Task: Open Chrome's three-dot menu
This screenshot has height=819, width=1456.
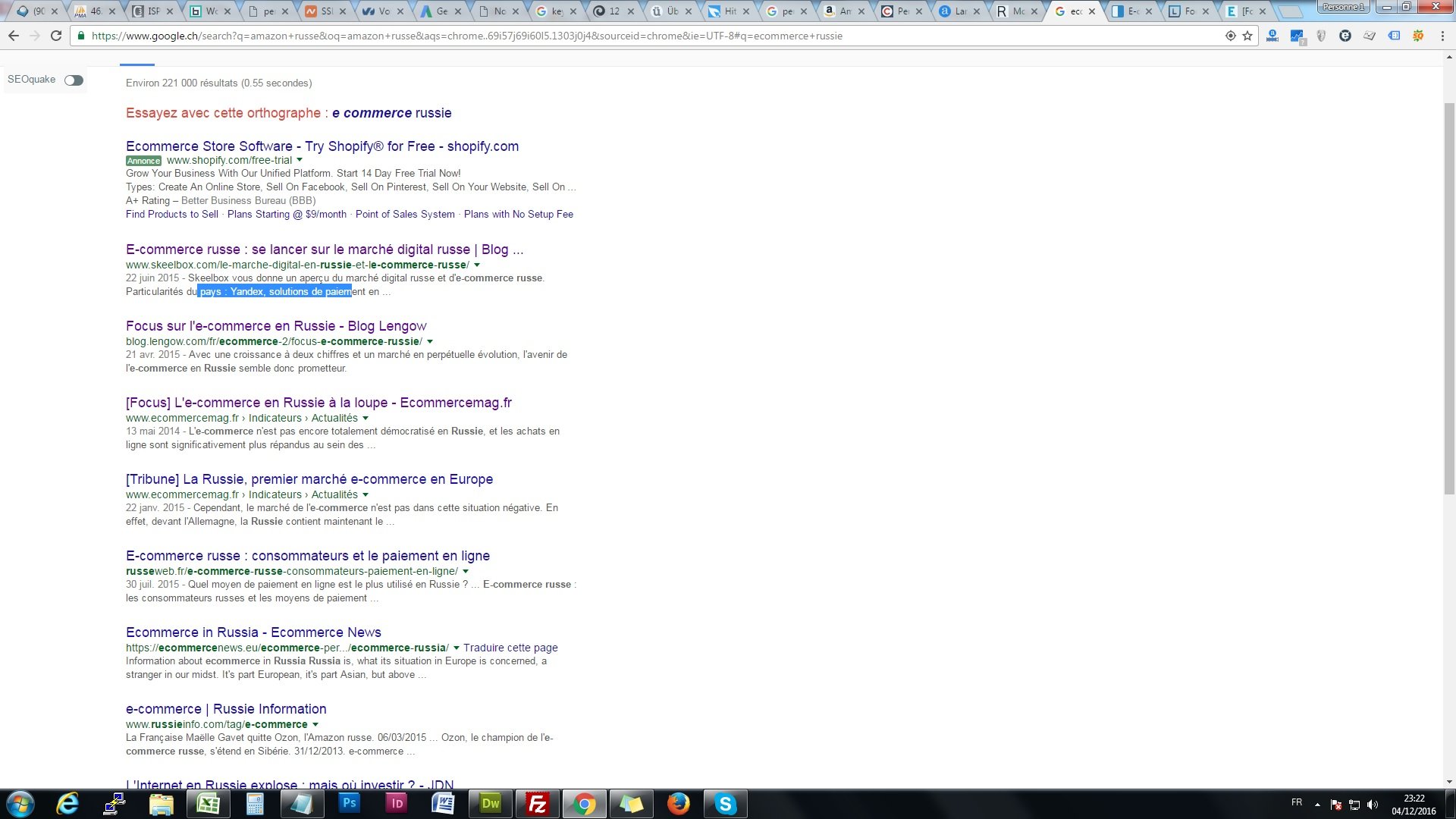Action: (1442, 36)
